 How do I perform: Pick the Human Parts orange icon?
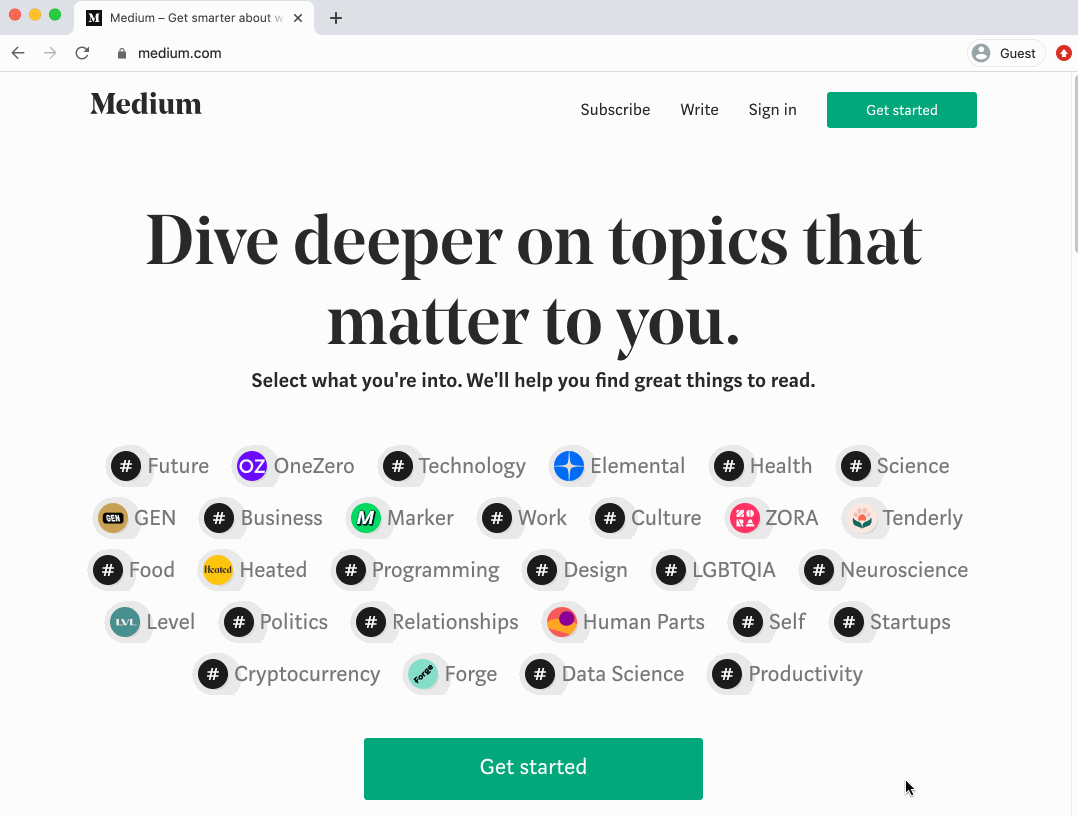tap(562, 622)
